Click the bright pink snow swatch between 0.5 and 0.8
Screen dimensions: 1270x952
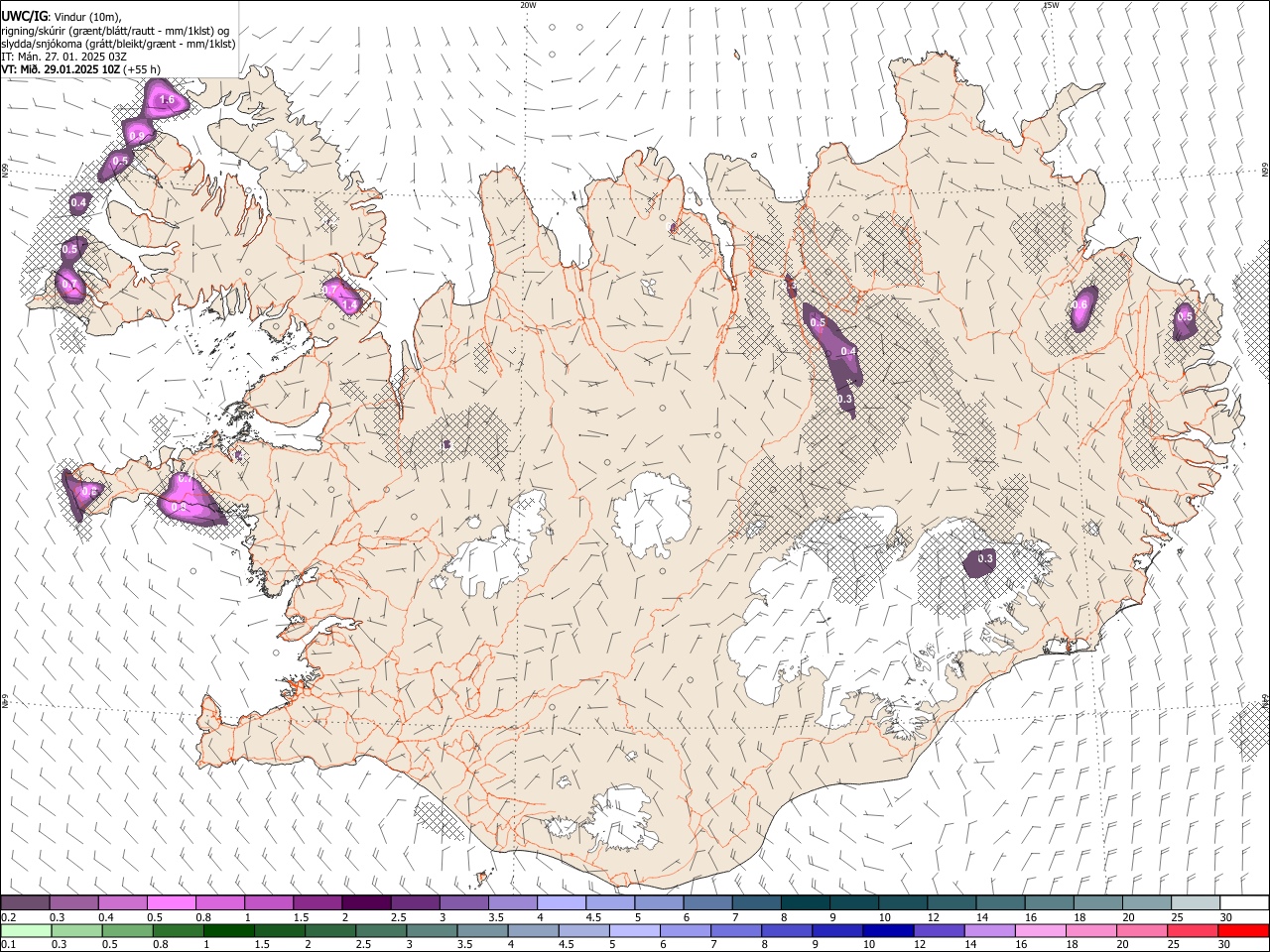(x=171, y=903)
